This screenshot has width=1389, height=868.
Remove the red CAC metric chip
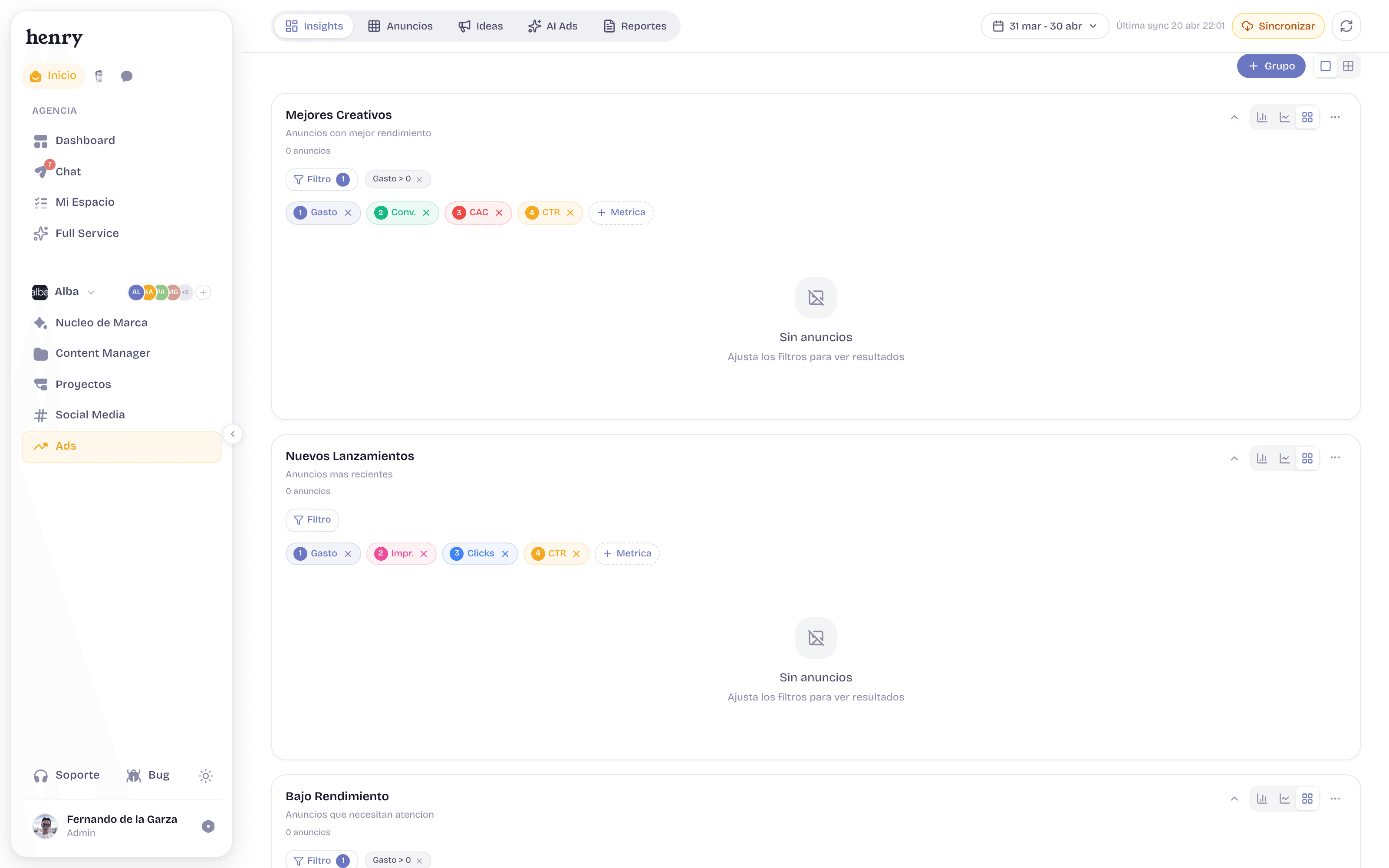499,212
